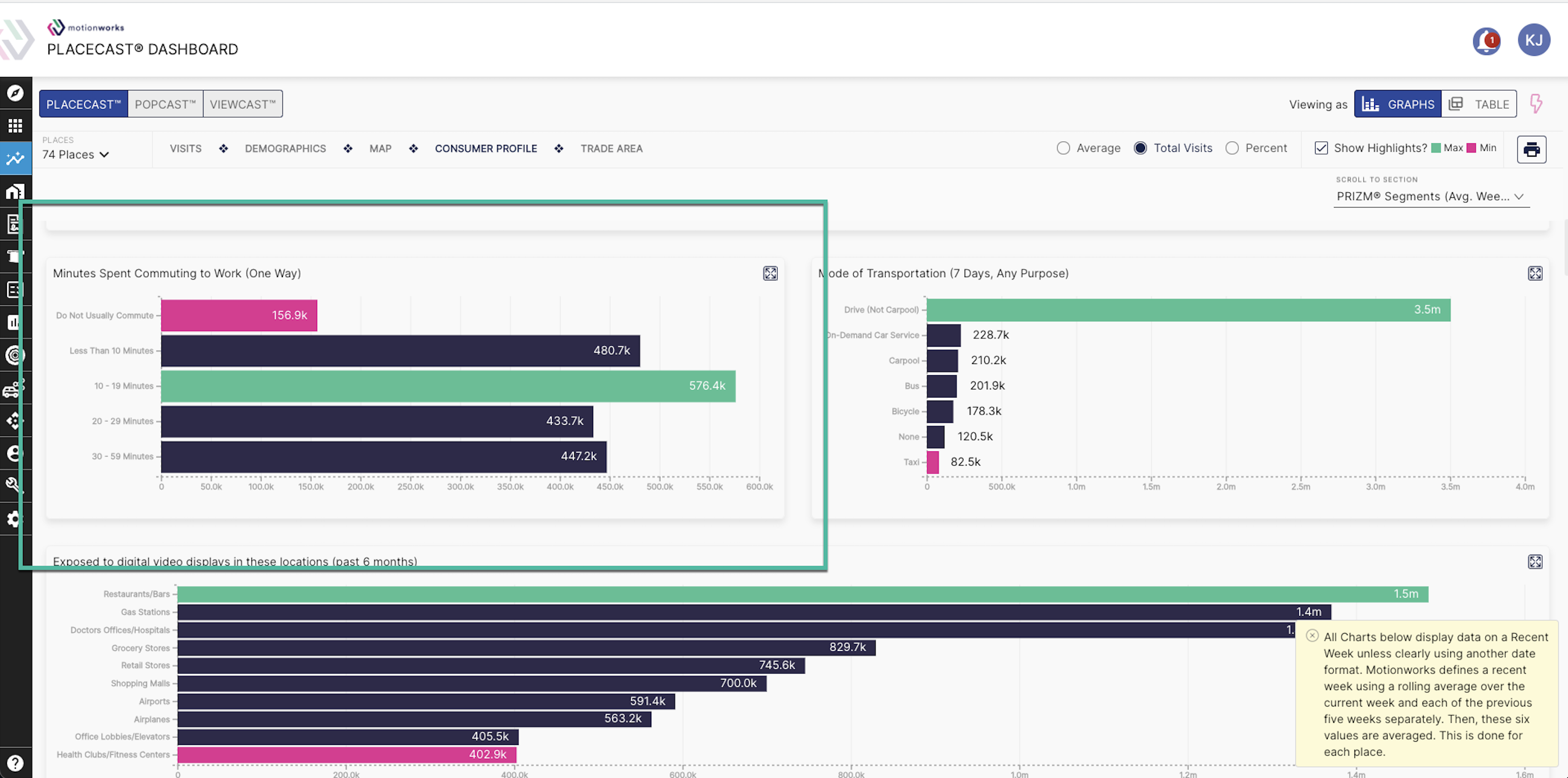
Task: Select the Percent radio button
Action: [1231, 148]
